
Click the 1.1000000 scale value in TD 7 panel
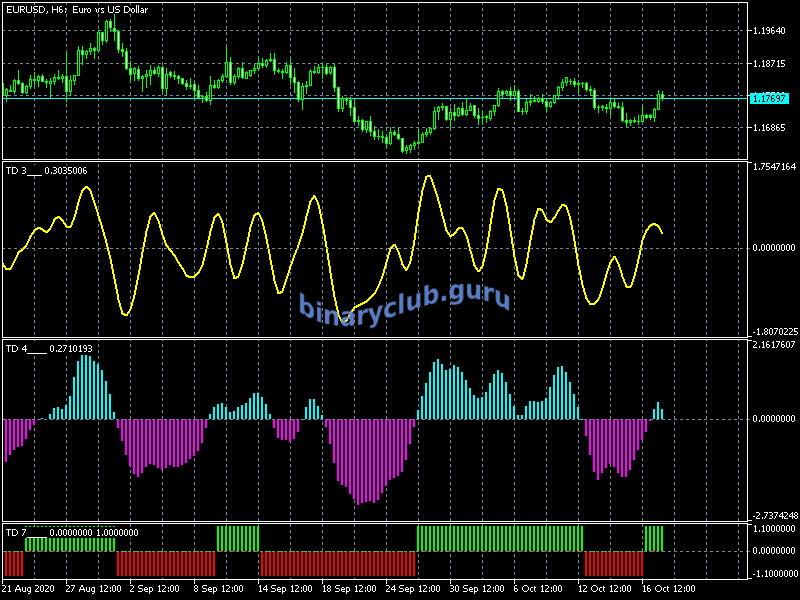coord(773,529)
